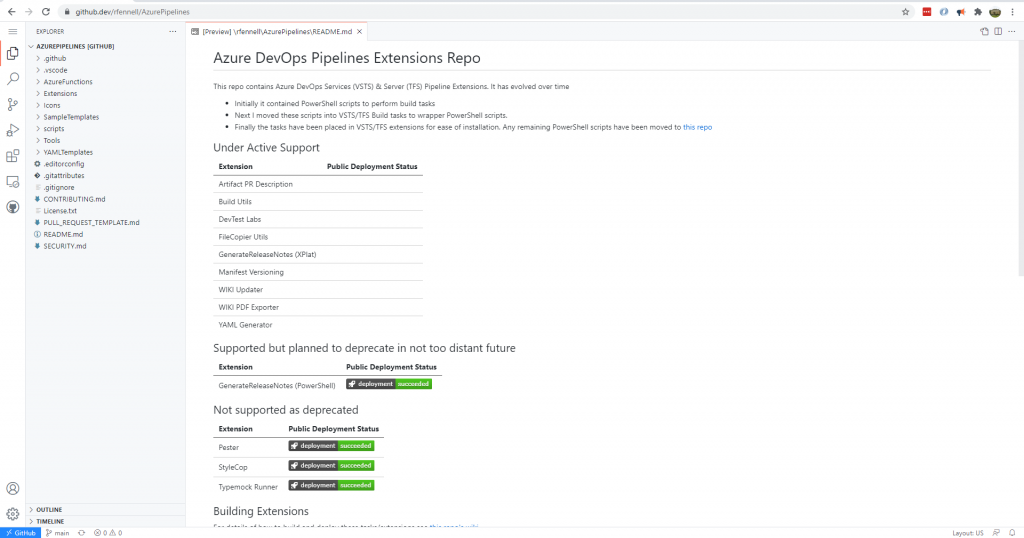
Task: Click the browser profile avatar
Action: (995, 12)
